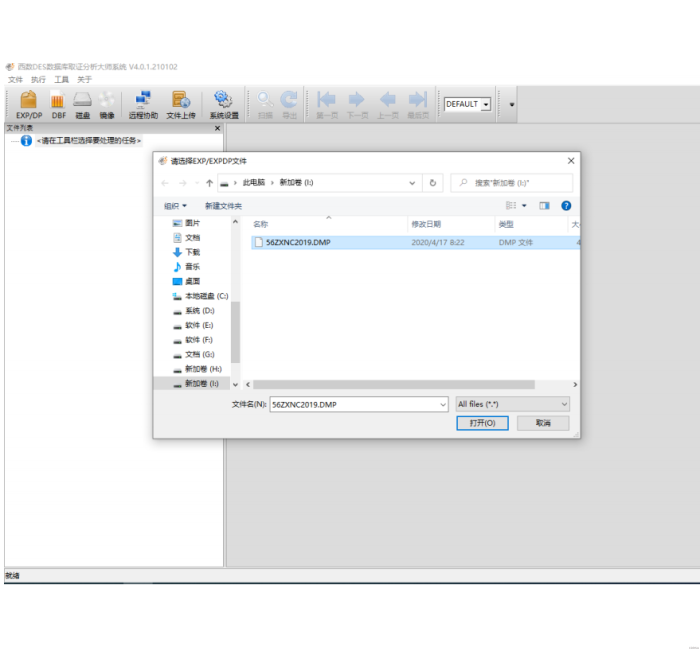Open the view options dropdown arrow
The width and height of the screenshot is (700, 650).
pos(525,205)
